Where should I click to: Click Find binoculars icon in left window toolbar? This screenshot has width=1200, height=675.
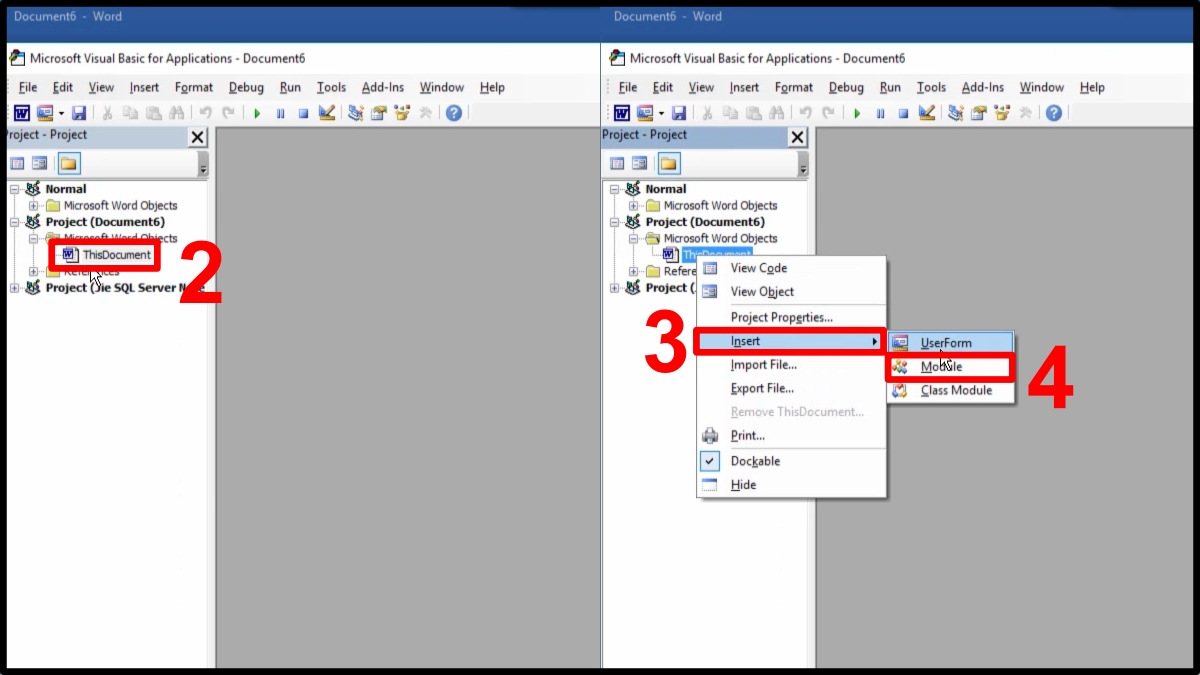coord(177,113)
